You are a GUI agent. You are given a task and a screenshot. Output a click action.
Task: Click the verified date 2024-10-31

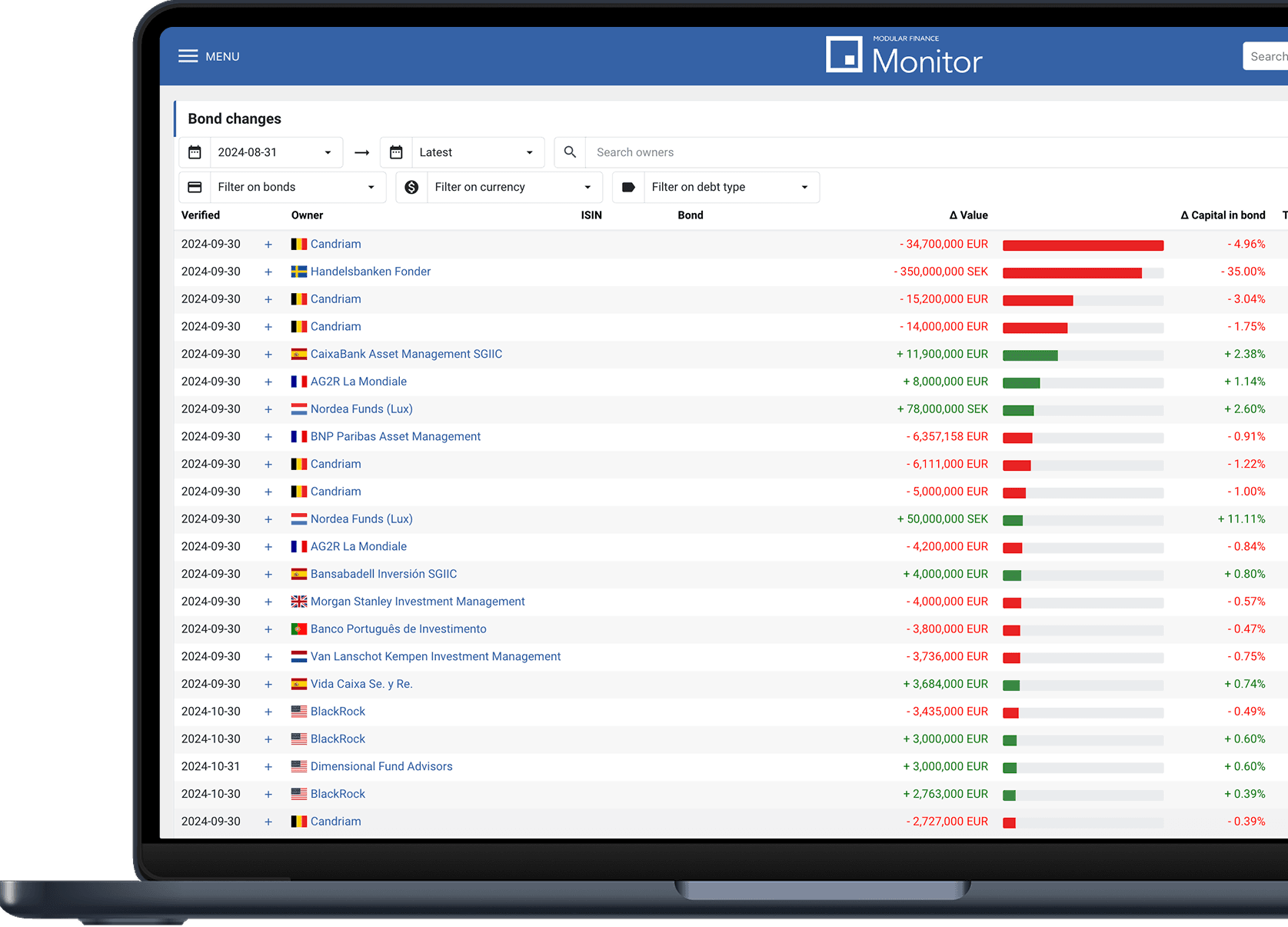point(211,766)
